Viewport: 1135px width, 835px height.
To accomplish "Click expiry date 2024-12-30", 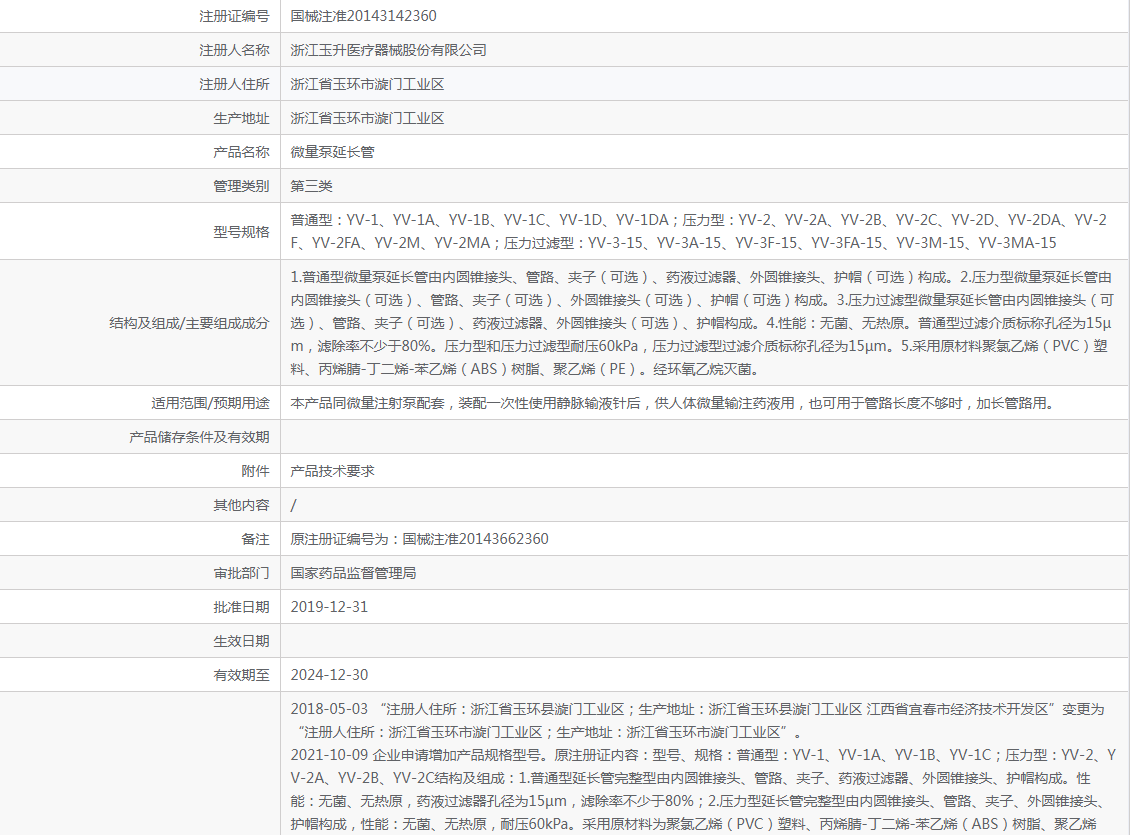I will (329, 675).
